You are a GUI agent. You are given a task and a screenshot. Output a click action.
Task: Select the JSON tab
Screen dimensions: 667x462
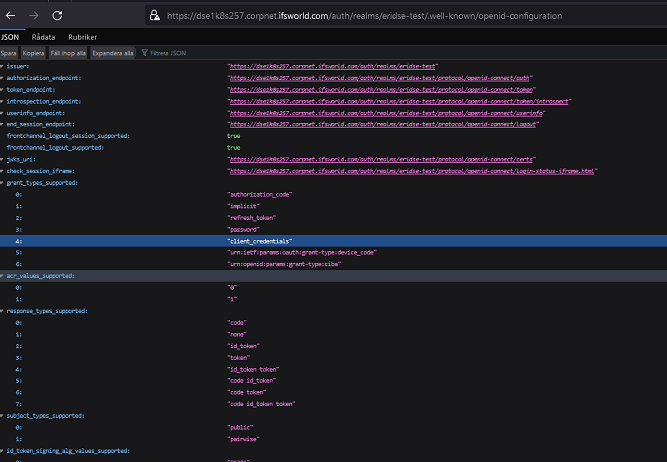10,37
